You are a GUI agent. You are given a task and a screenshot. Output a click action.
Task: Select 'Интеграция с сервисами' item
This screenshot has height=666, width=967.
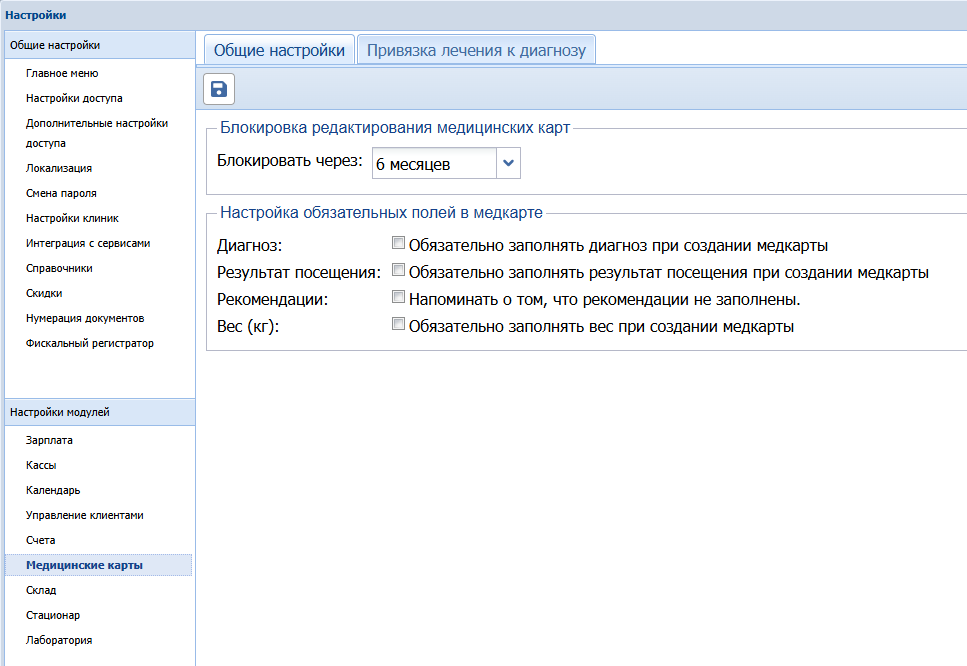coord(88,243)
